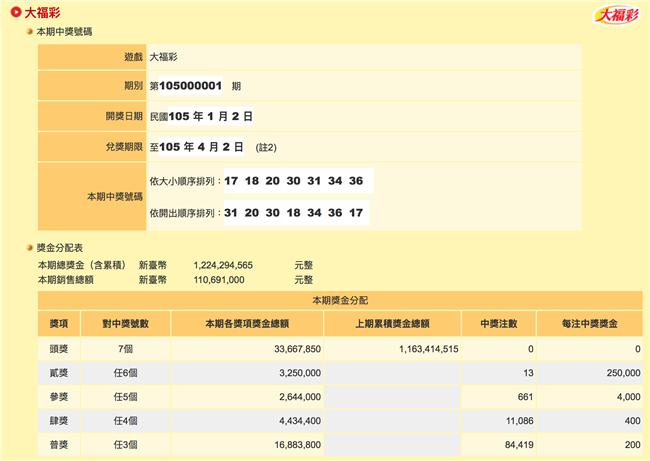Click sorted numbers 17 18 20 30 31 34 36
This screenshot has width=650, height=461.
tap(293, 181)
